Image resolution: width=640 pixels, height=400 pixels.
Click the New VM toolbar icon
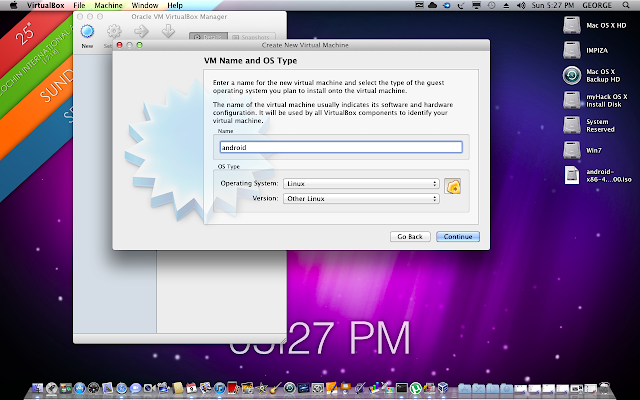pos(87,32)
